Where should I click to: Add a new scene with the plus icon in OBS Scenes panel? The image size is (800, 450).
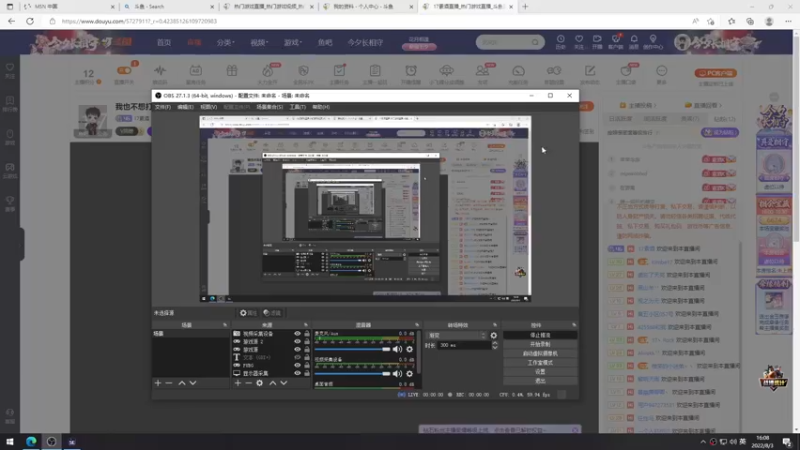[158, 383]
